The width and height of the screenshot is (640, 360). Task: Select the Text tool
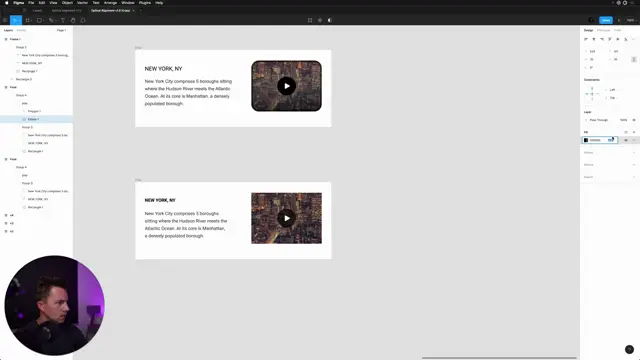coord(63,20)
